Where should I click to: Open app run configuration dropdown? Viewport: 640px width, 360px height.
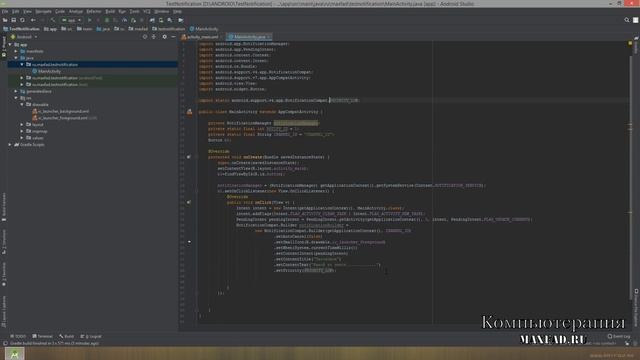click(x=71, y=20)
